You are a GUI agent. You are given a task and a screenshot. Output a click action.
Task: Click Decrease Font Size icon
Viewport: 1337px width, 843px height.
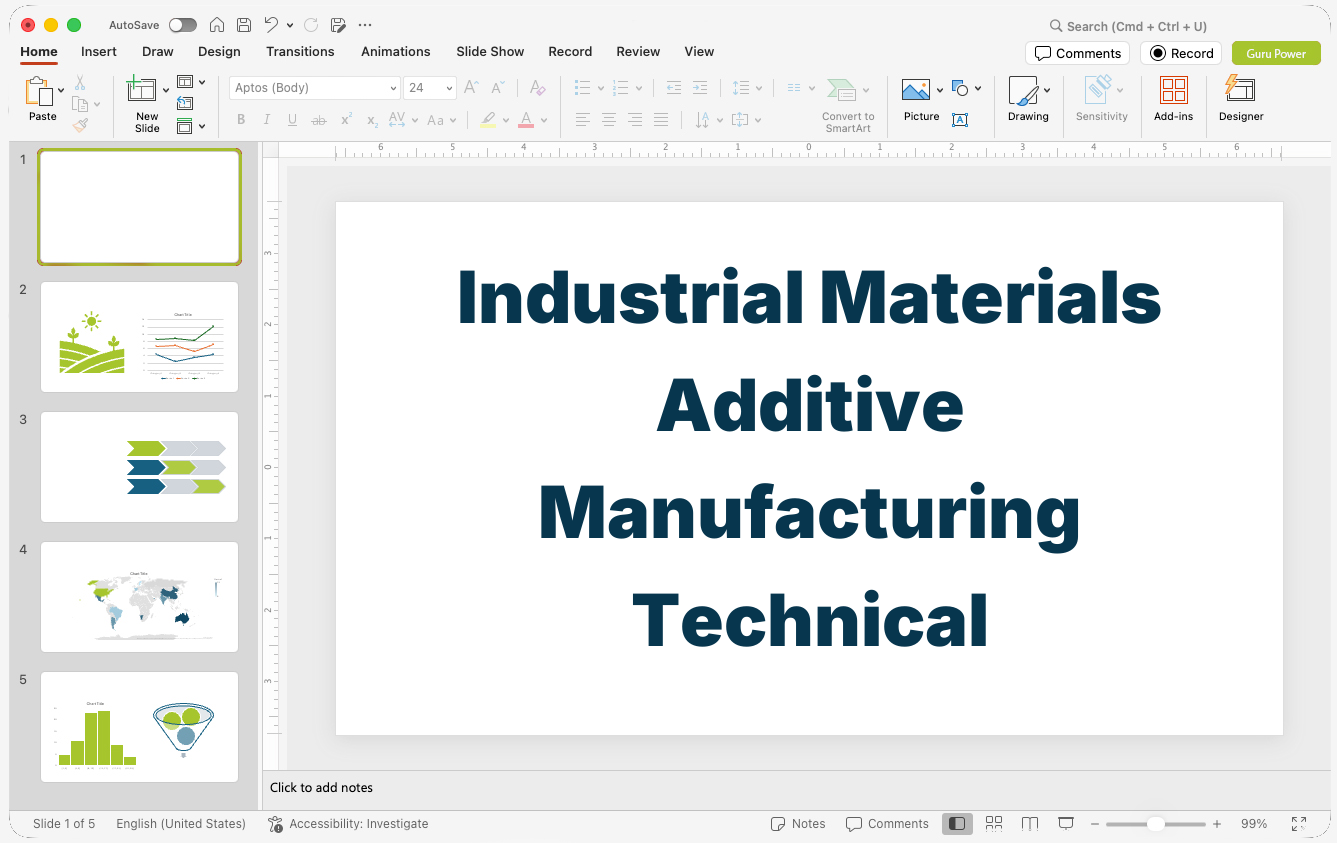coord(497,88)
